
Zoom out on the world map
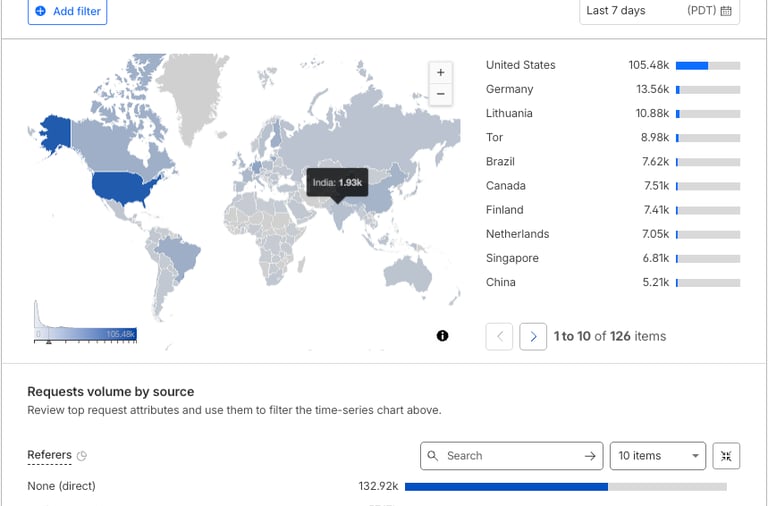point(440,94)
